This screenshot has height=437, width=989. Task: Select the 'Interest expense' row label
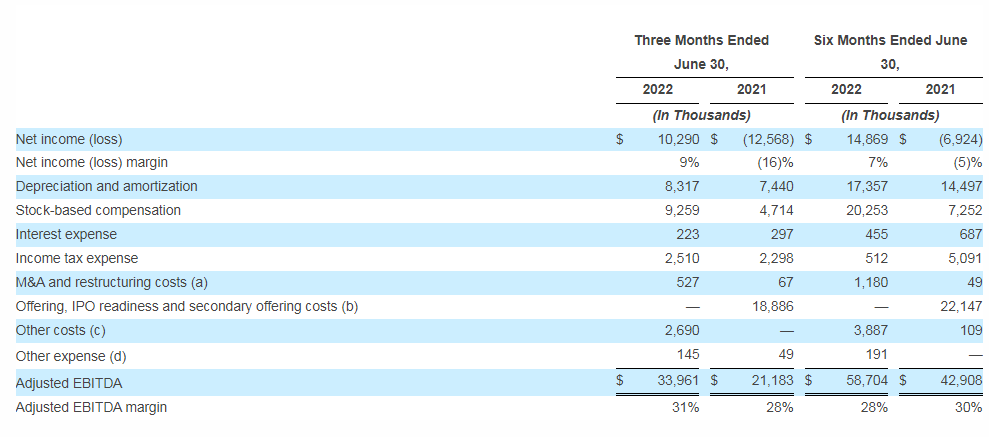66,234
